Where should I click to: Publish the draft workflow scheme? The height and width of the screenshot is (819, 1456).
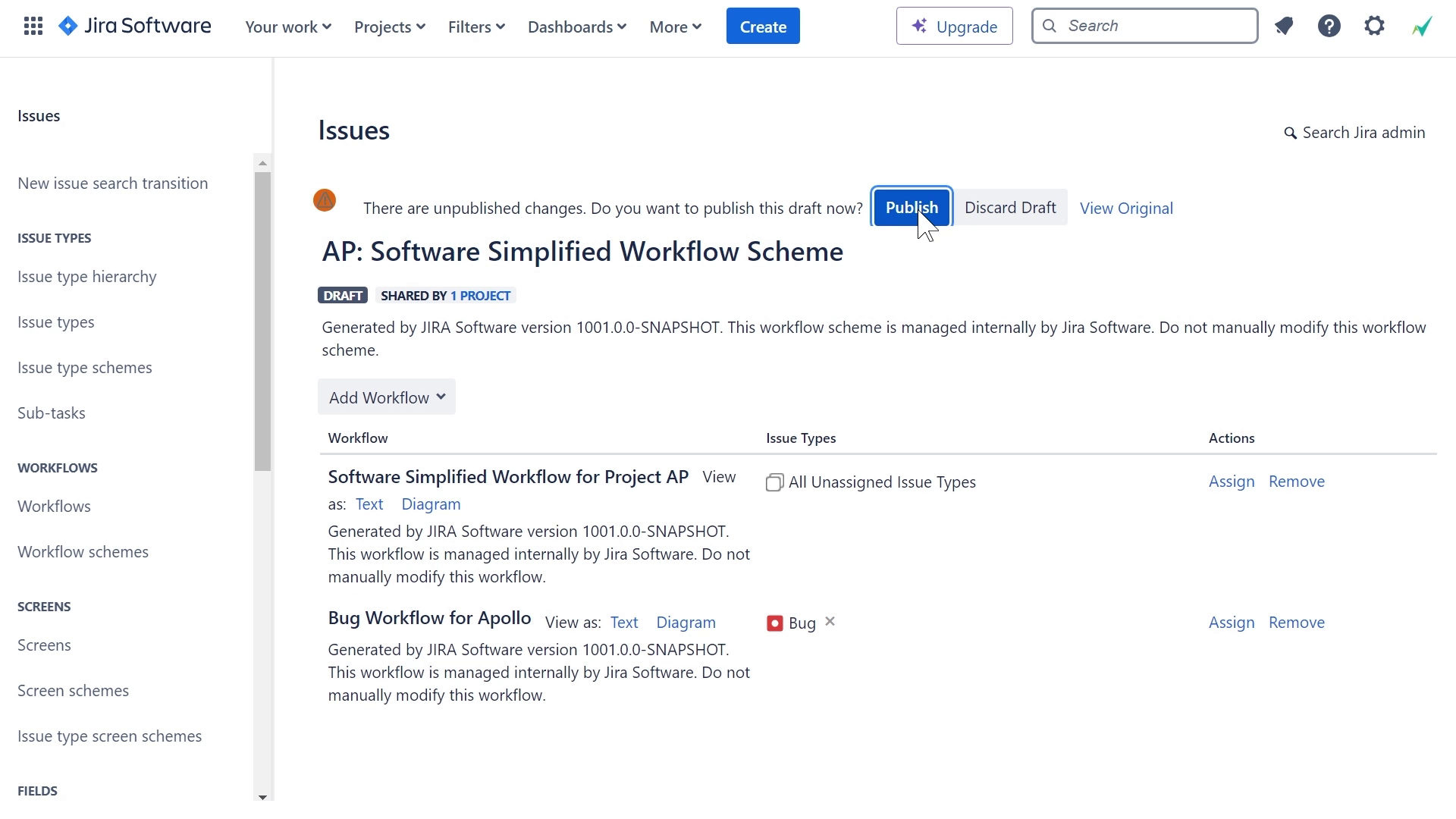(x=911, y=207)
